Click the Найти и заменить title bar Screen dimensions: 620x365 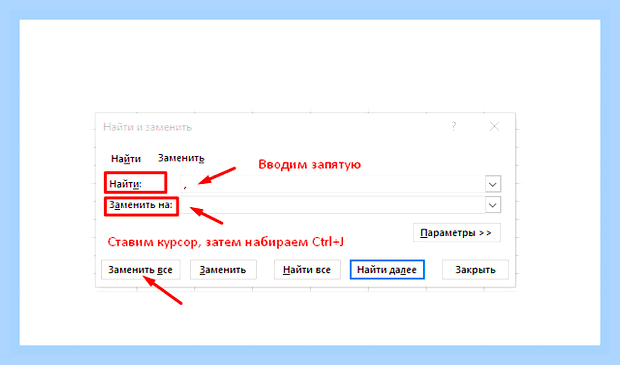[x=147, y=127]
